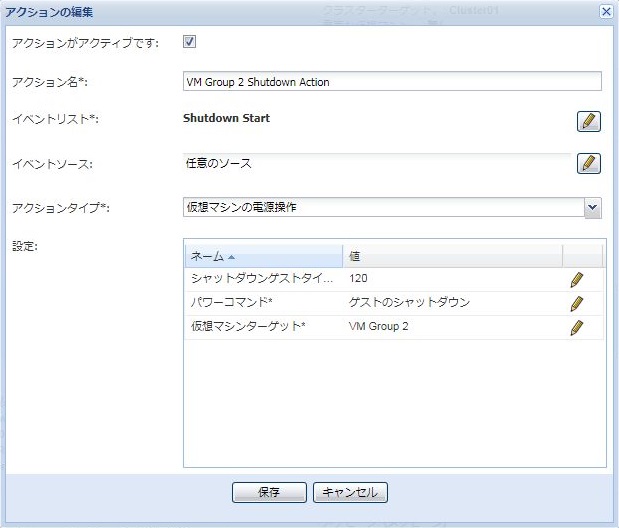
Task: Sort the settings by the ネーム column header
Action: click(263, 256)
